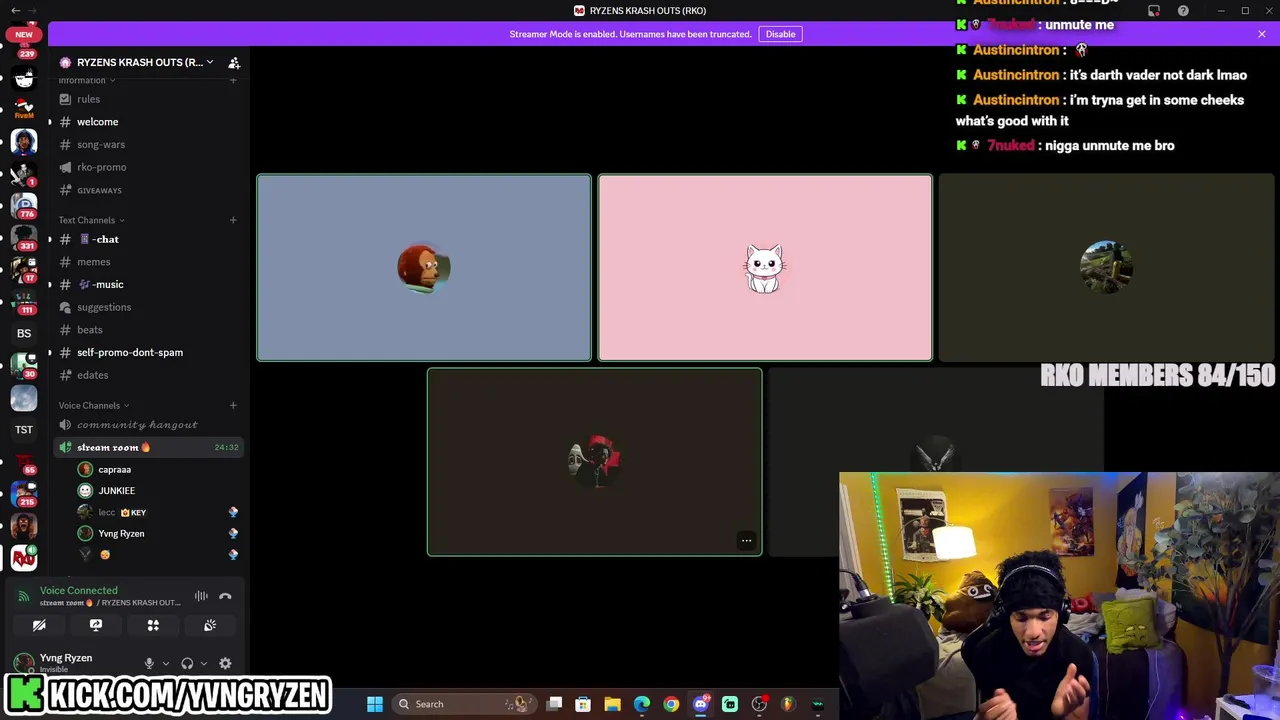Viewport: 1280px width, 720px height.
Task: Open File Explorer from taskbar
Action: (x=613, y=704)
